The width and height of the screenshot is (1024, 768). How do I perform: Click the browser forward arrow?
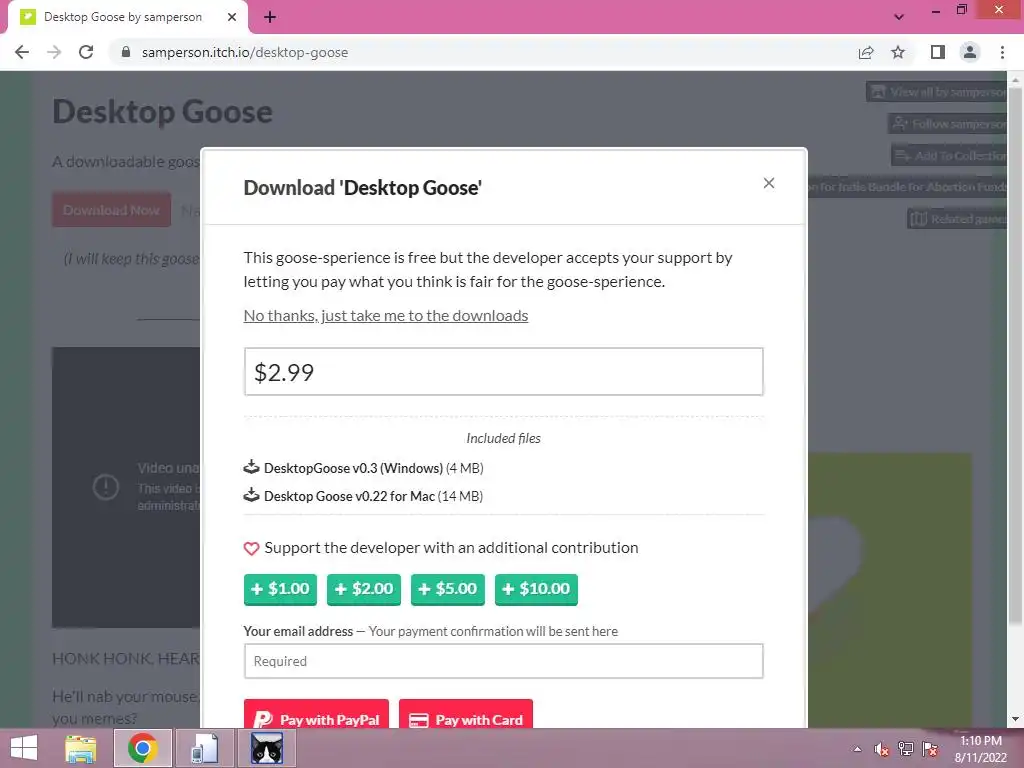point(54,52)
